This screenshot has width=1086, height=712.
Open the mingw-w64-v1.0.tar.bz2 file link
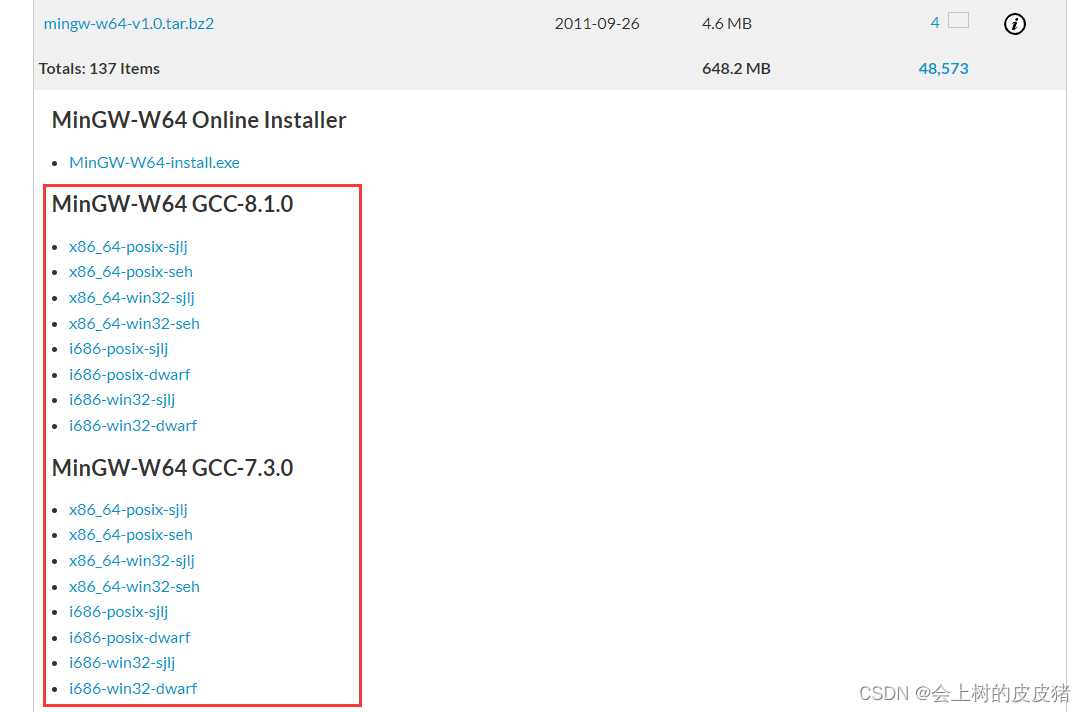(129, 24)
